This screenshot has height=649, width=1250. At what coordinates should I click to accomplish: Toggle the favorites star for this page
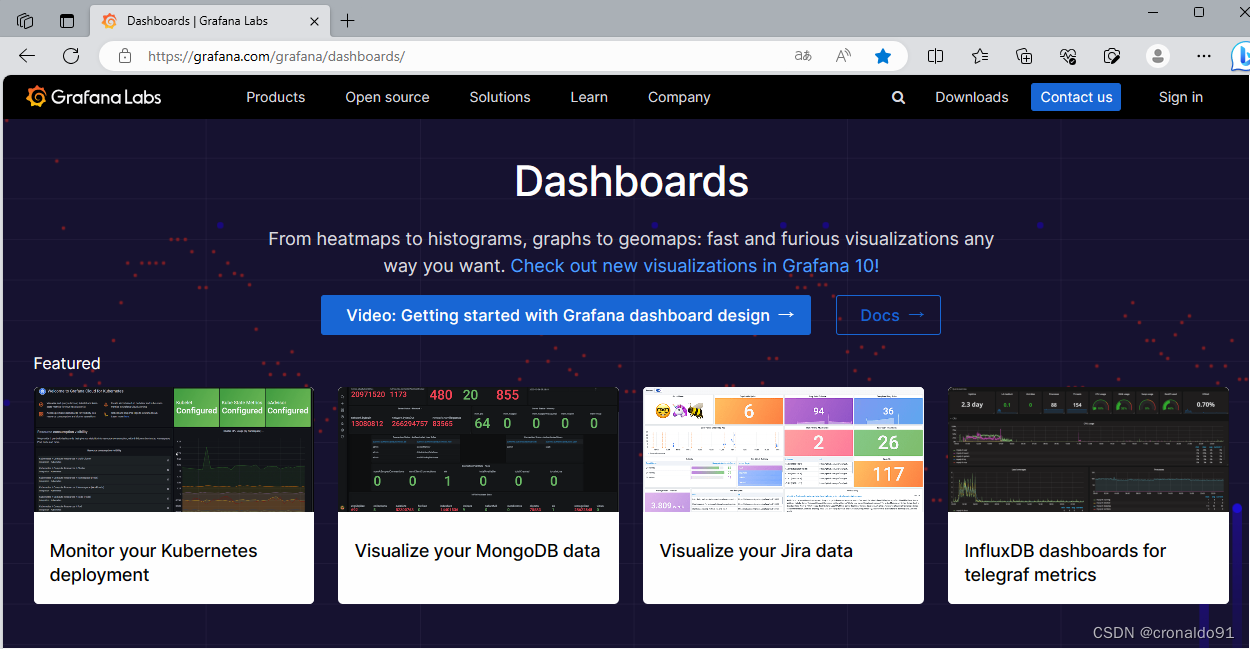pyautogui.click(x=883, y=56)
